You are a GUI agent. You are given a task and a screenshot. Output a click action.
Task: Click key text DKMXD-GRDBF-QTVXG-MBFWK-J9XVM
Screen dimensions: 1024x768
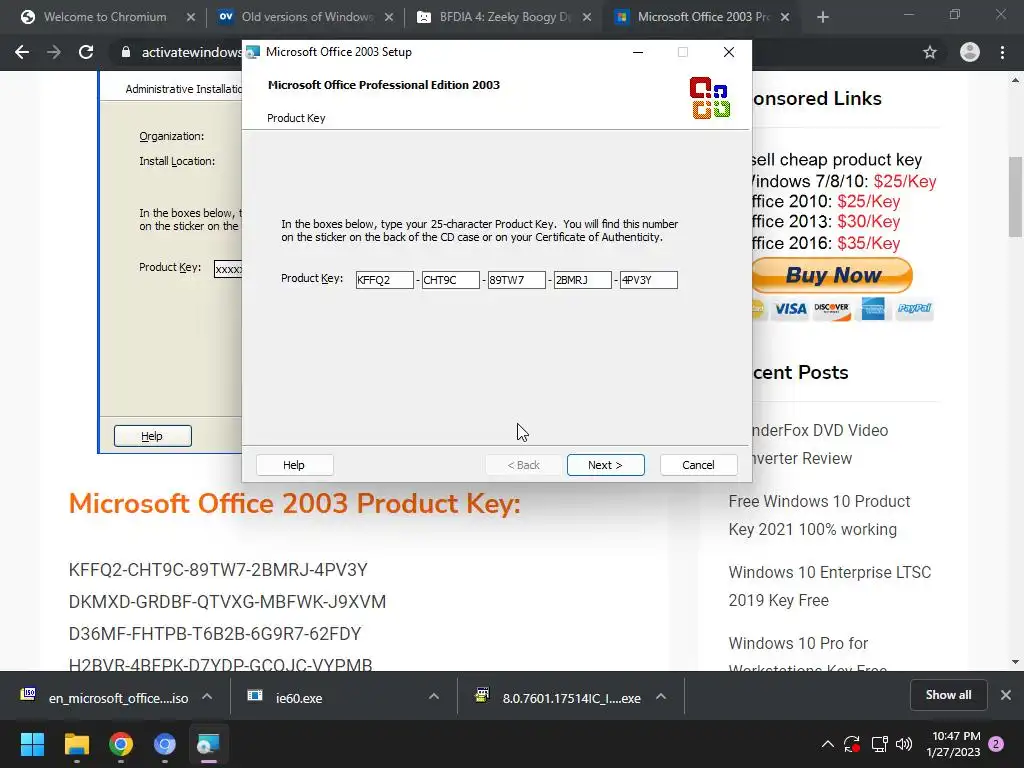tap(227, 601)
